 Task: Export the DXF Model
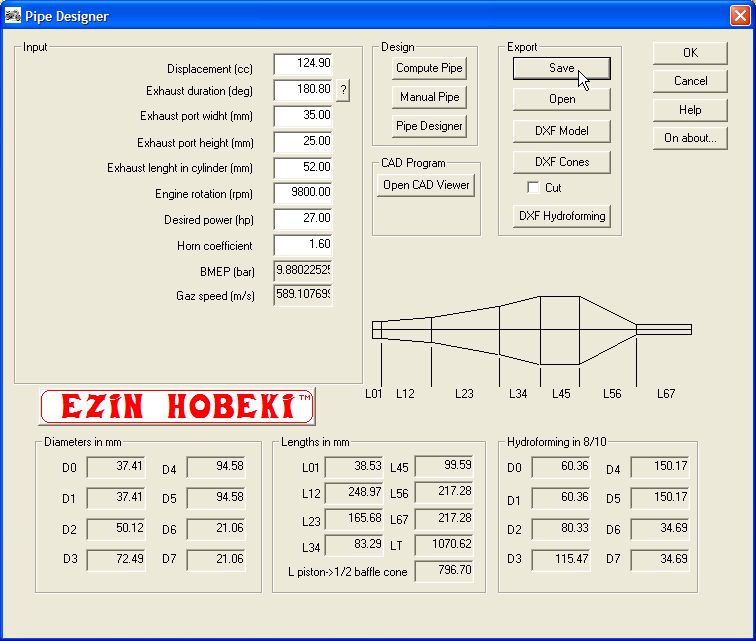[x=561, y=131]
